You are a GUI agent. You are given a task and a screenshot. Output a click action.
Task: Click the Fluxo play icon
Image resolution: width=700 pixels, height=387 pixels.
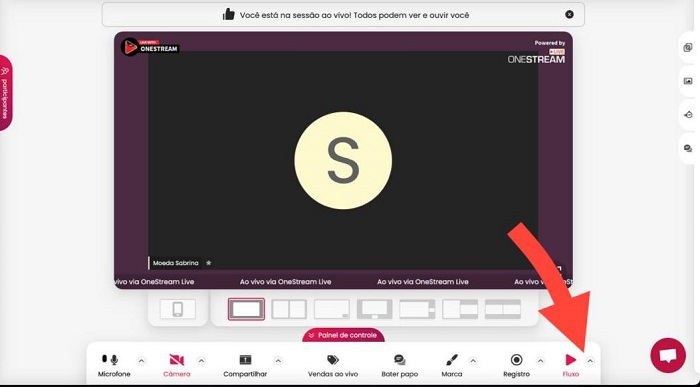coord(571,360)
